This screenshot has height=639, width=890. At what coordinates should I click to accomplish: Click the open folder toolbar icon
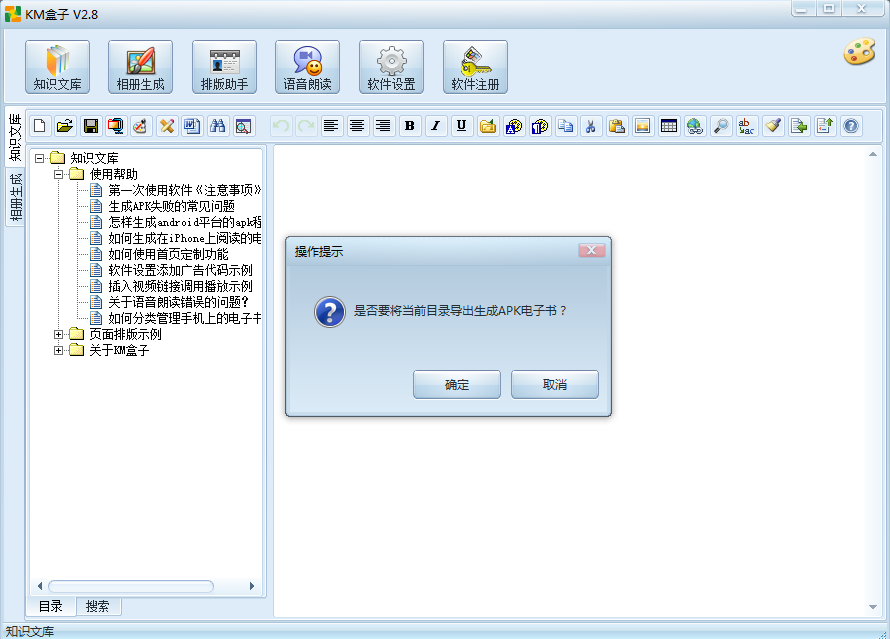tap(65, 126)
